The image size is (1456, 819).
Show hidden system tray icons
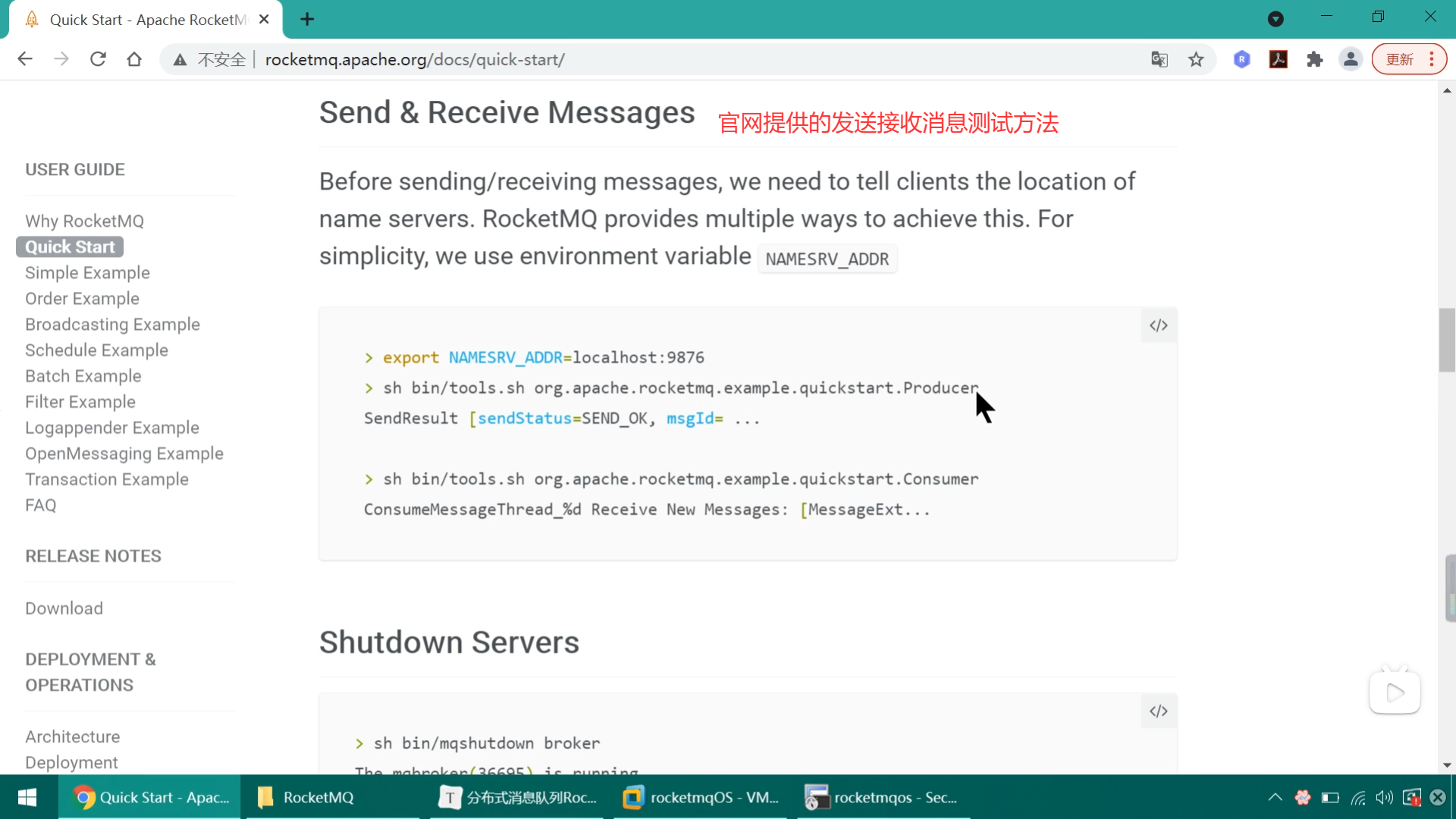(x=1275, y=797)
